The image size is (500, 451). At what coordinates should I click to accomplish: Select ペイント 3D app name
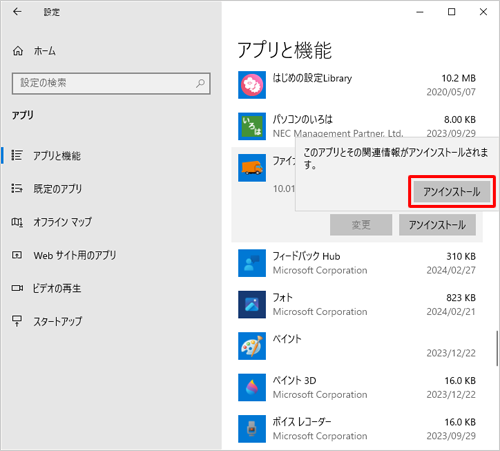click(294, 380)
